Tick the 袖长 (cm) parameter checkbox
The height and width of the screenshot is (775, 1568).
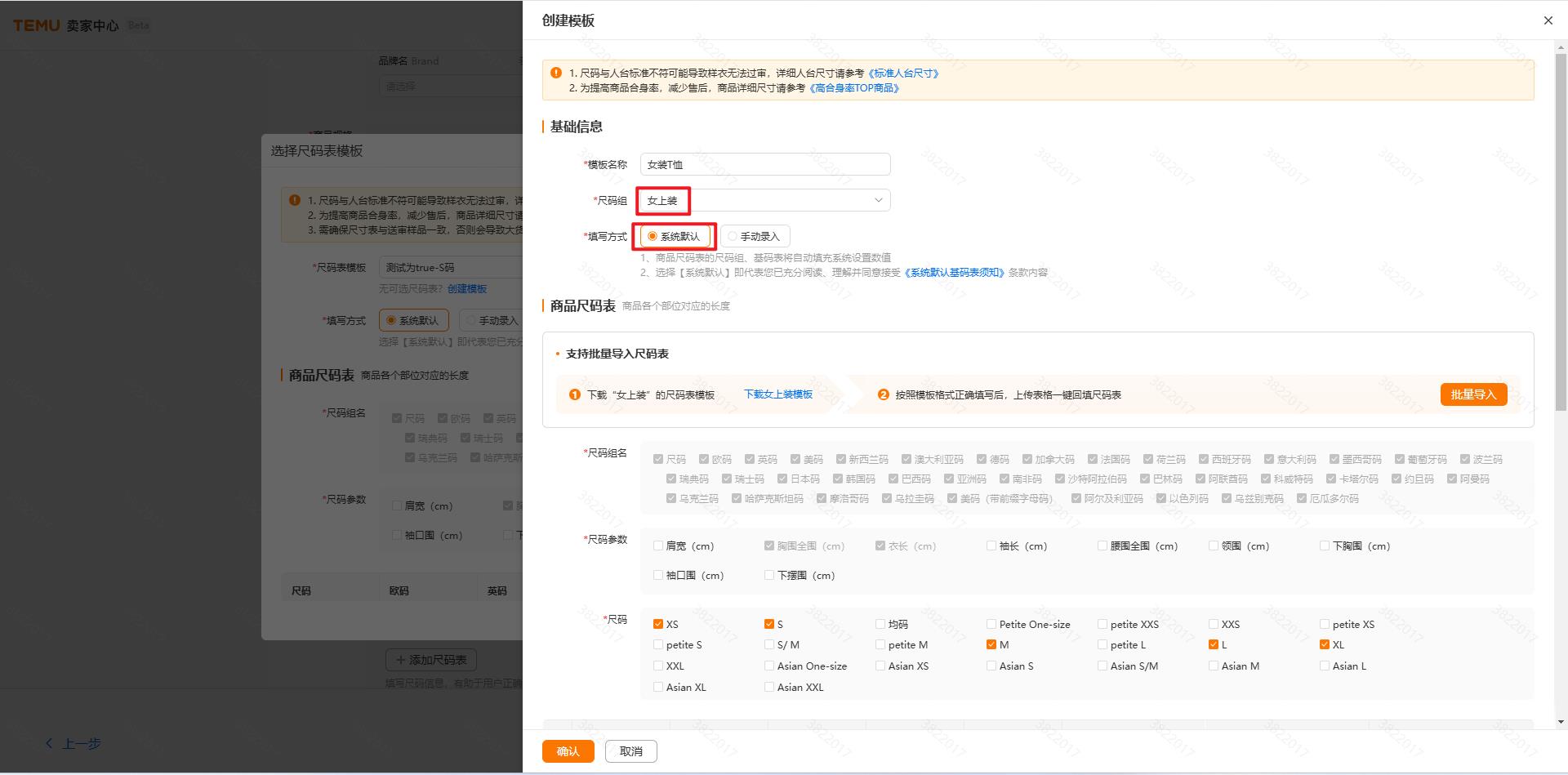pos(991,546)
